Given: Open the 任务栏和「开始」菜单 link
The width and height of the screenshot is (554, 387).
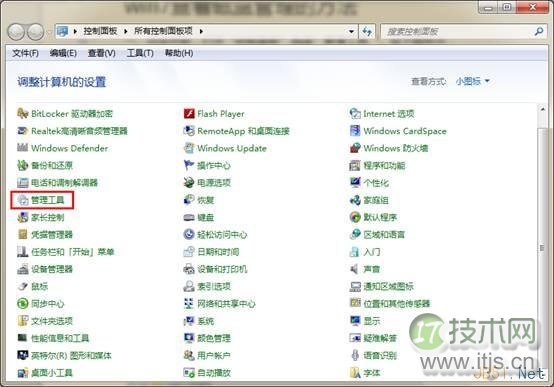Looking at the screenshot, I should (73, 252).
